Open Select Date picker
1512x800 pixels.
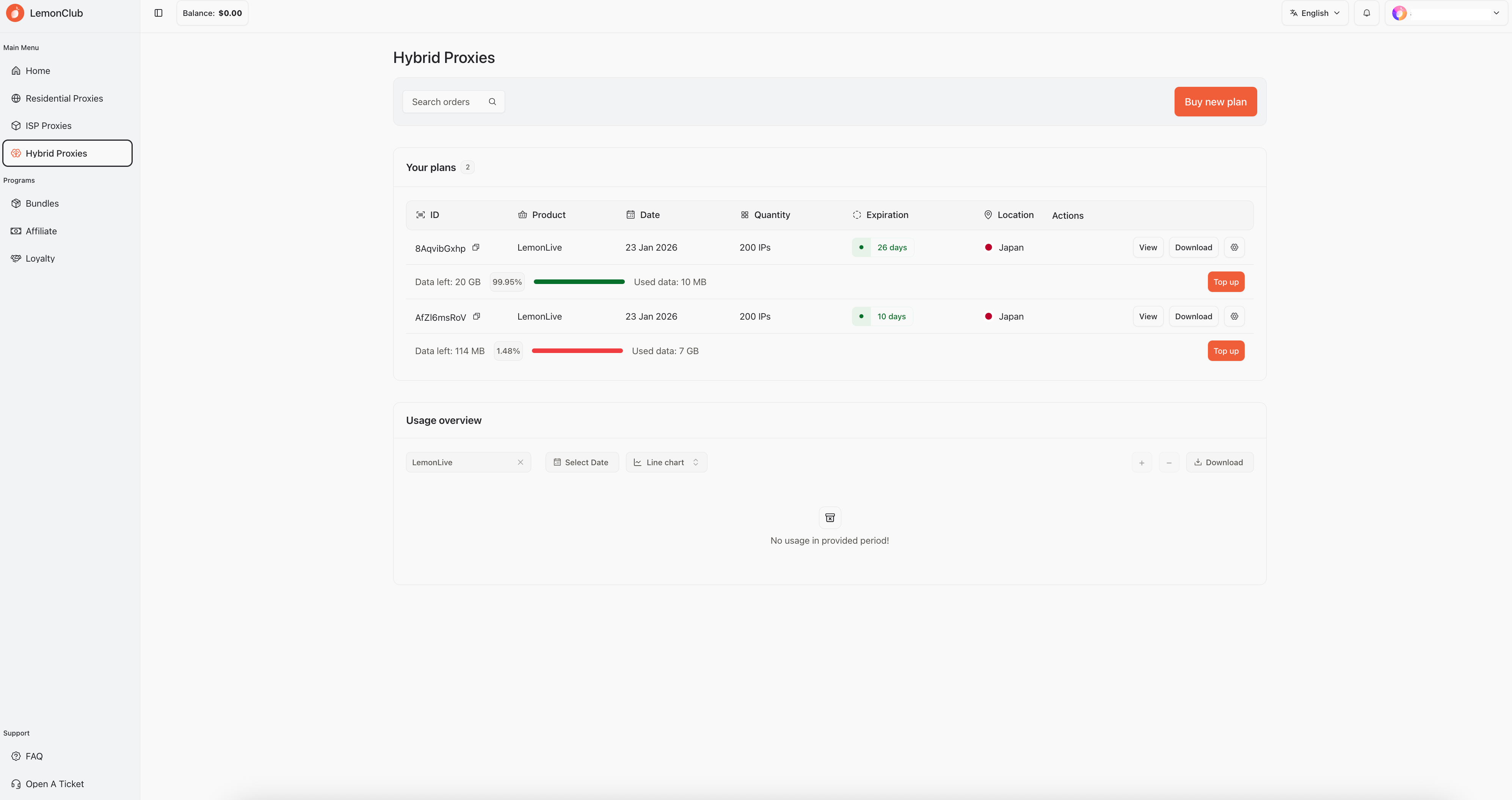point(582,463)
